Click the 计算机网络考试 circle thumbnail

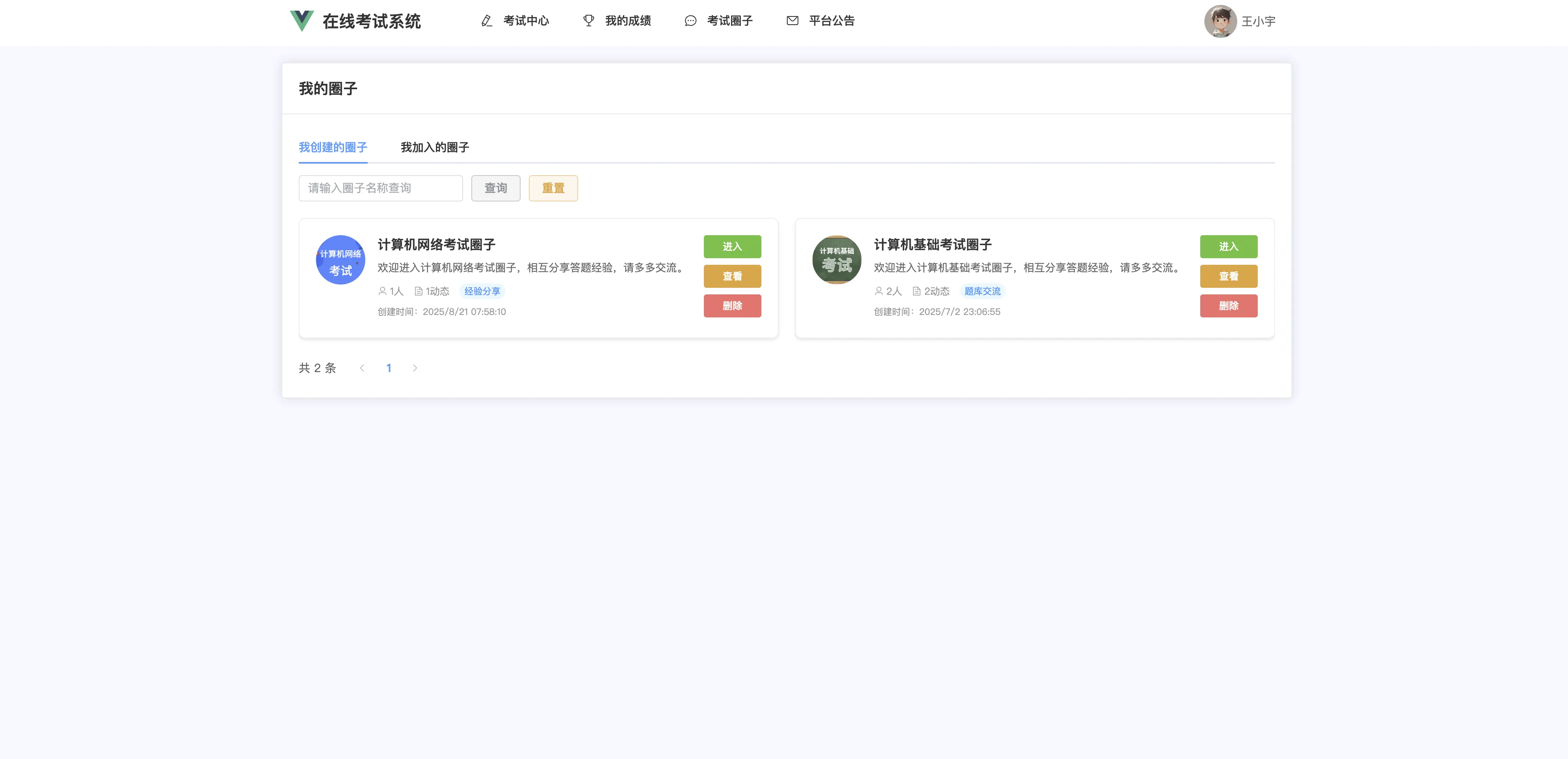[340, 260]
